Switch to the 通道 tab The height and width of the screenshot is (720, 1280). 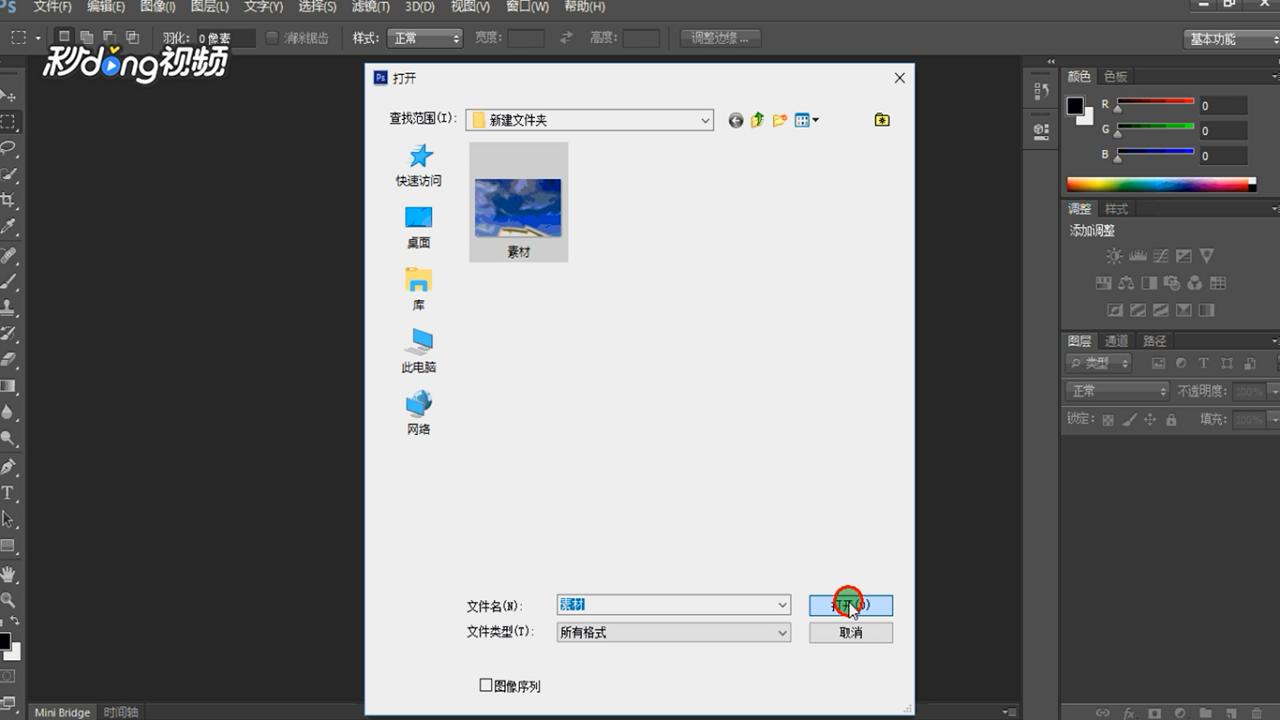coord(1117,341)
